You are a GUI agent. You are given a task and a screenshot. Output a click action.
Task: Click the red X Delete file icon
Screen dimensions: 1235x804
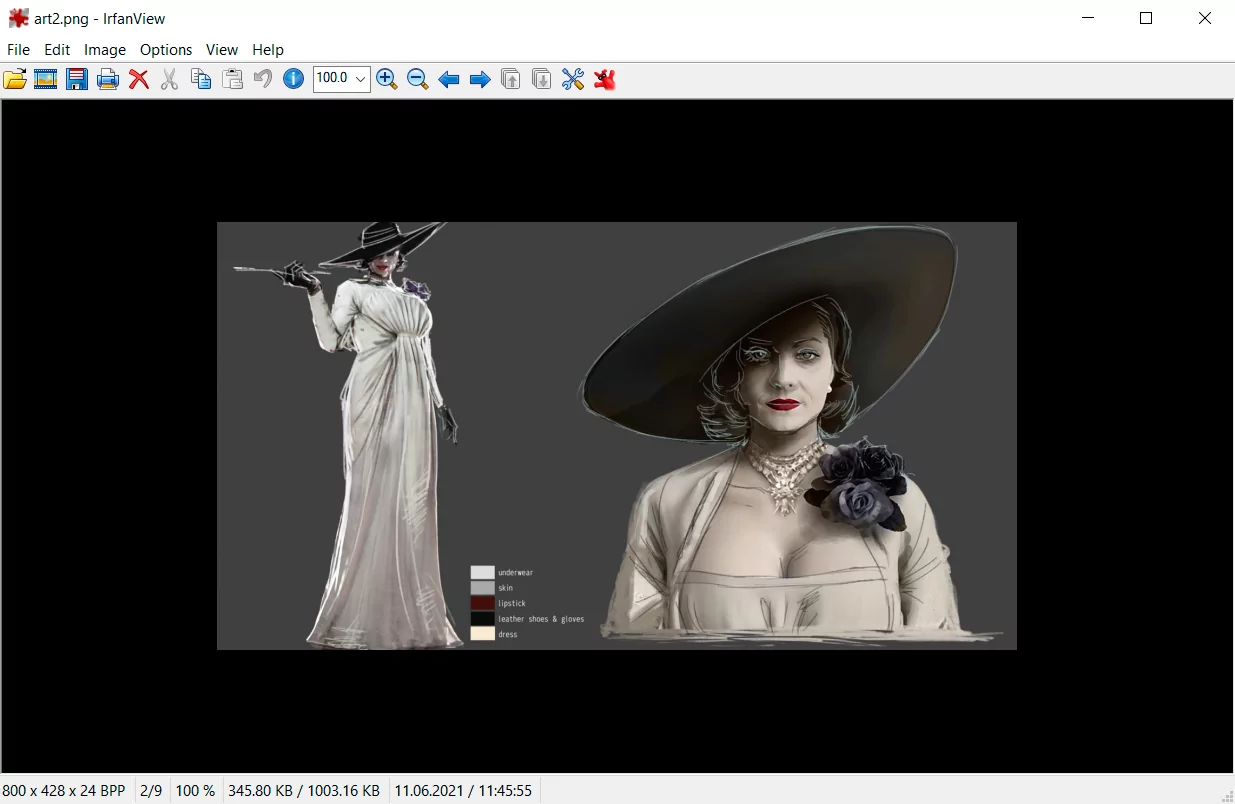139,79
